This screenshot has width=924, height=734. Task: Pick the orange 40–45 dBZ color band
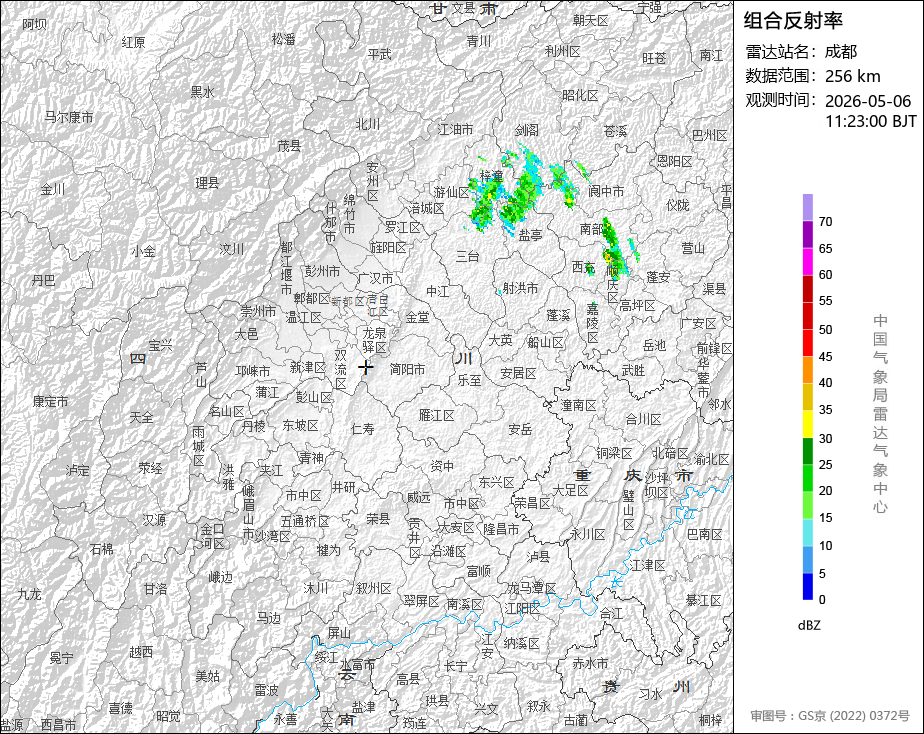[x=807, y=369]
